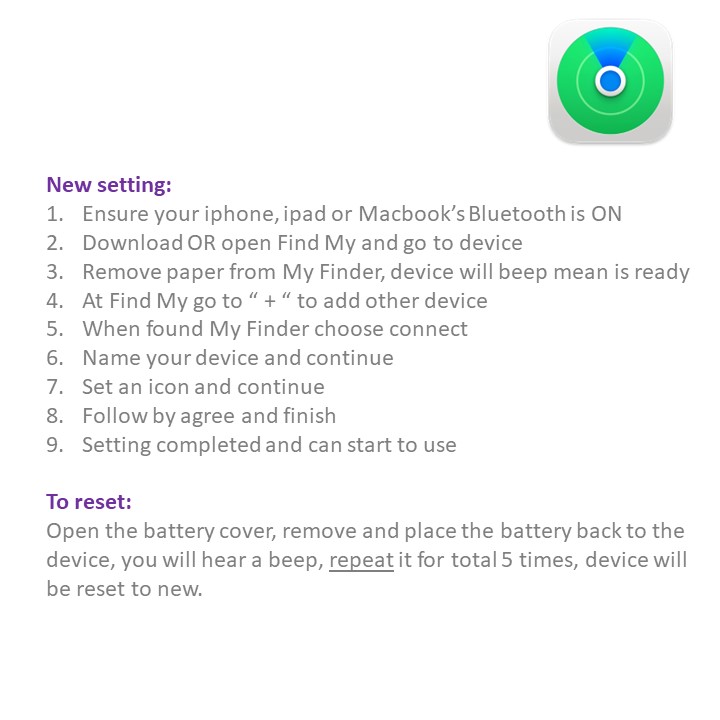This screenshot has height=720, width=720.
Task: Select step 7 Set an icon and continue
Action: (x=185, y=387)
